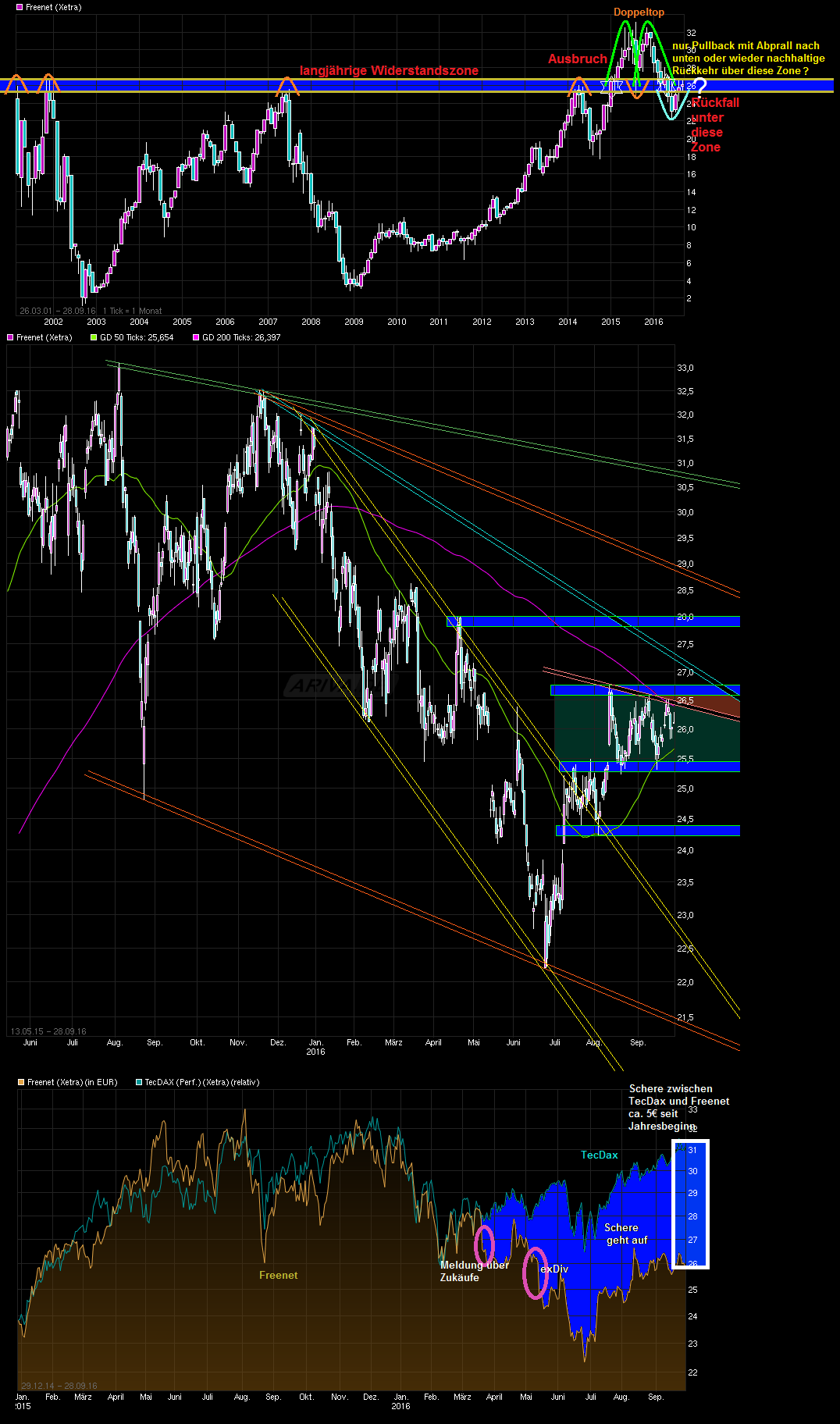Click the 29 value inside the white-framed scale

pyautogui.click(x=692, y=1193)
